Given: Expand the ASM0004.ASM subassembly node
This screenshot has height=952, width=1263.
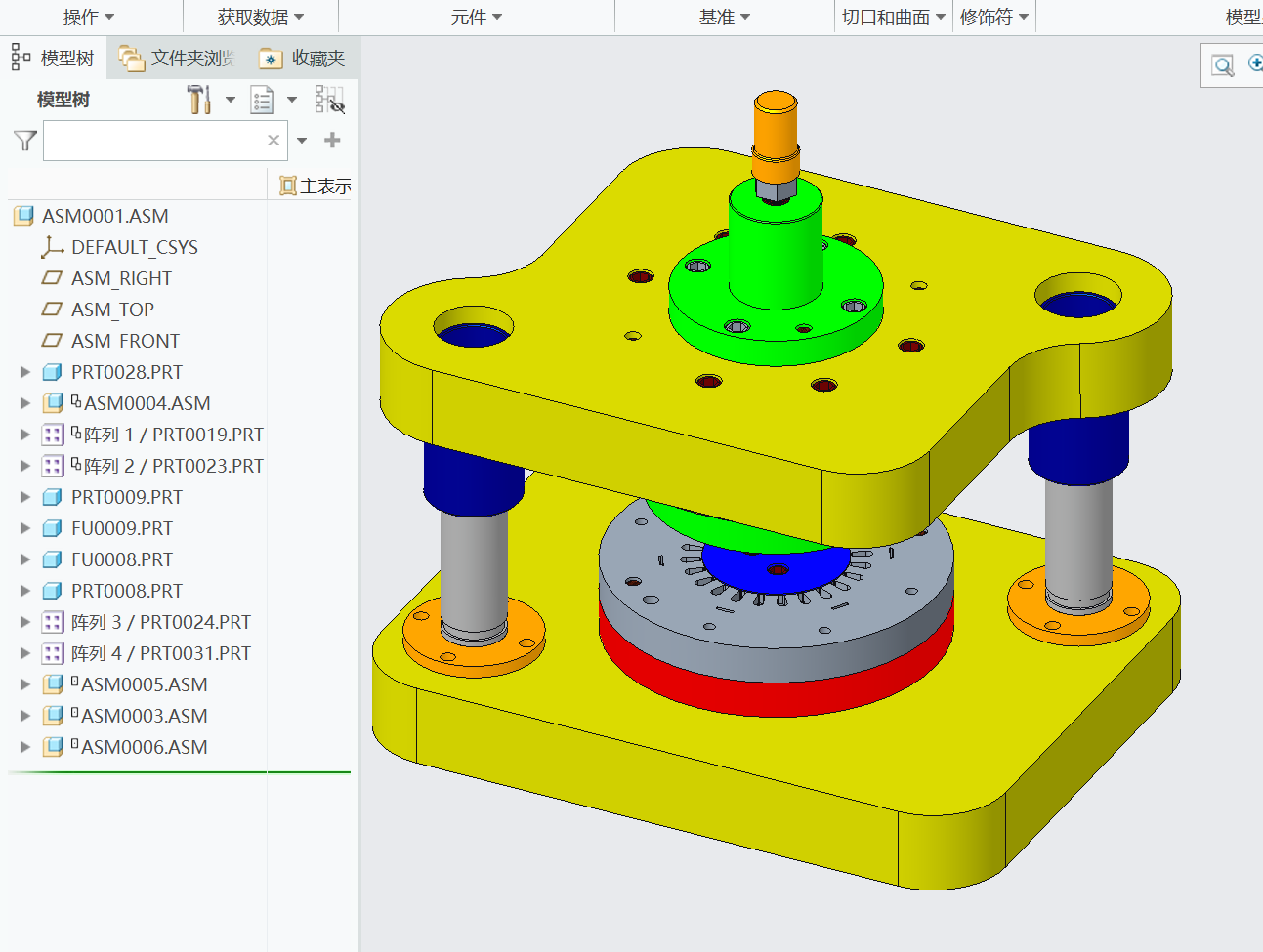Looking at the screenshot, I should click(25, 403).
